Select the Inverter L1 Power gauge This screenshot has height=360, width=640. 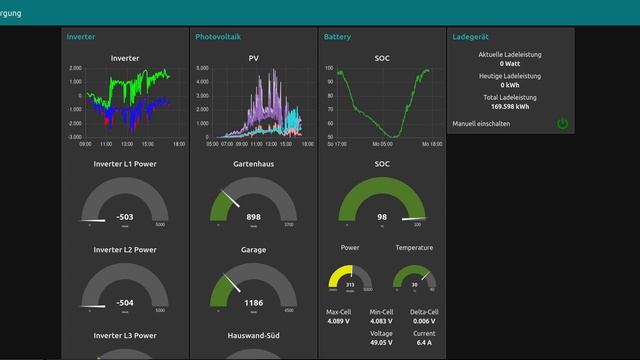125,202
